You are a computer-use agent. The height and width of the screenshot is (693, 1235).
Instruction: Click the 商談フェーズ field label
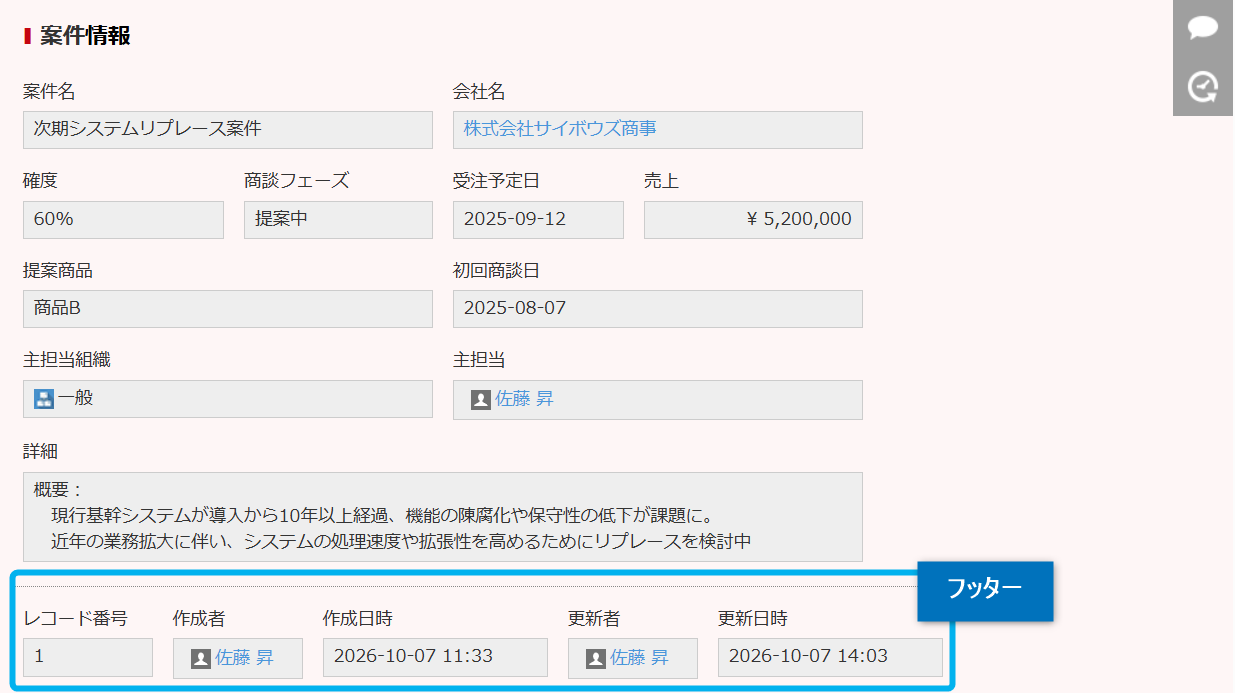[297, 181]
